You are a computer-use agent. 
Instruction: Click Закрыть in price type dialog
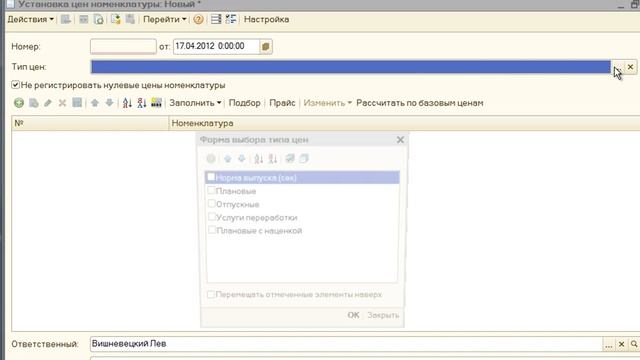[x=383, y=315]
